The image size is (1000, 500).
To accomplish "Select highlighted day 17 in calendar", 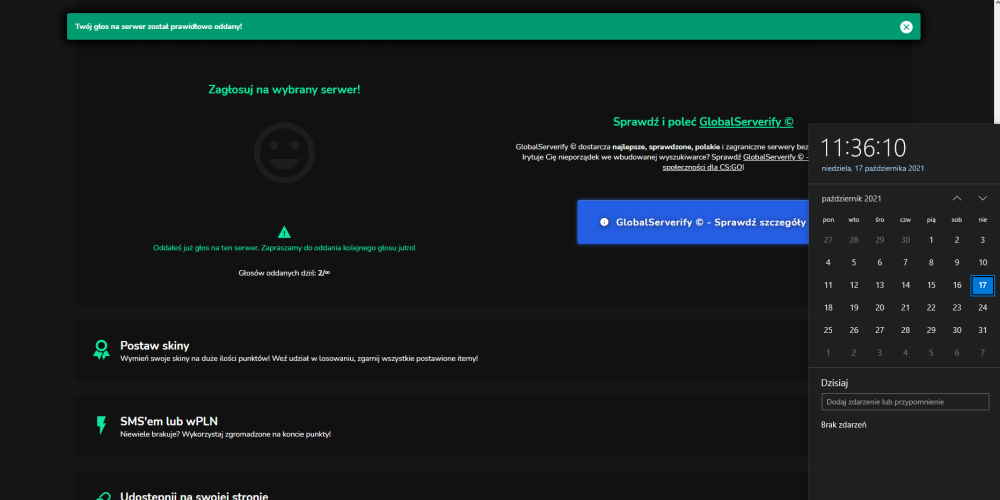I will click(982, 285).
